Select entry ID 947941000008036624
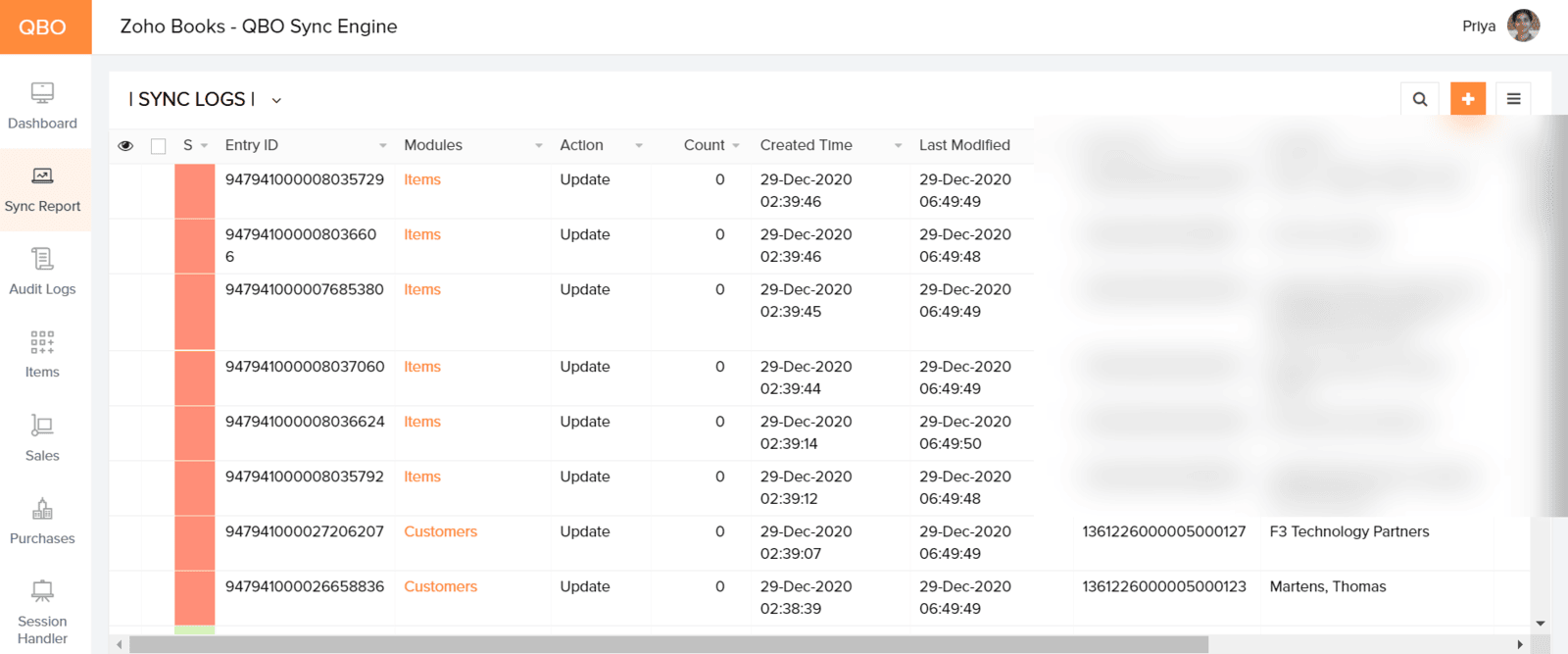1568x654 pixels. coord(305,422)
